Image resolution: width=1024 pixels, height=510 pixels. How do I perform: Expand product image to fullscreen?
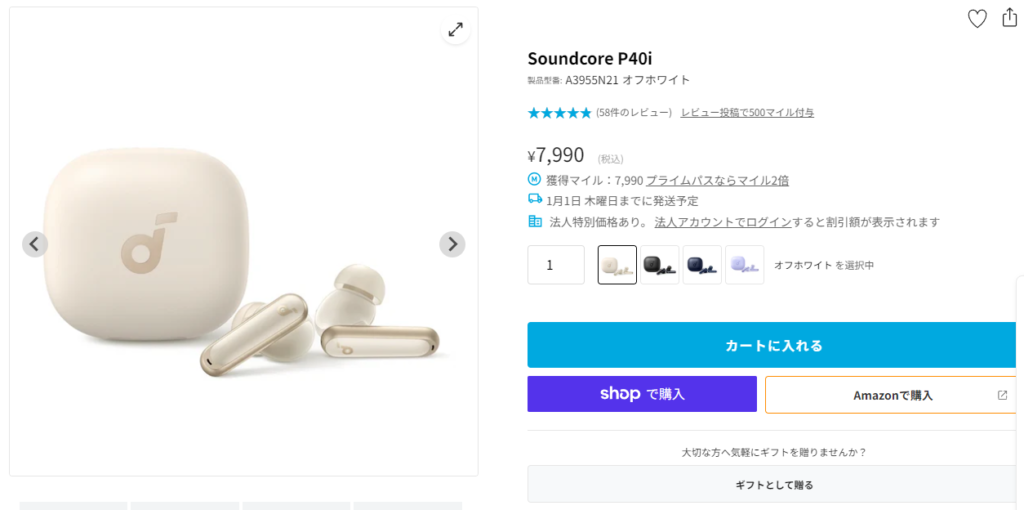click(455, 30)
